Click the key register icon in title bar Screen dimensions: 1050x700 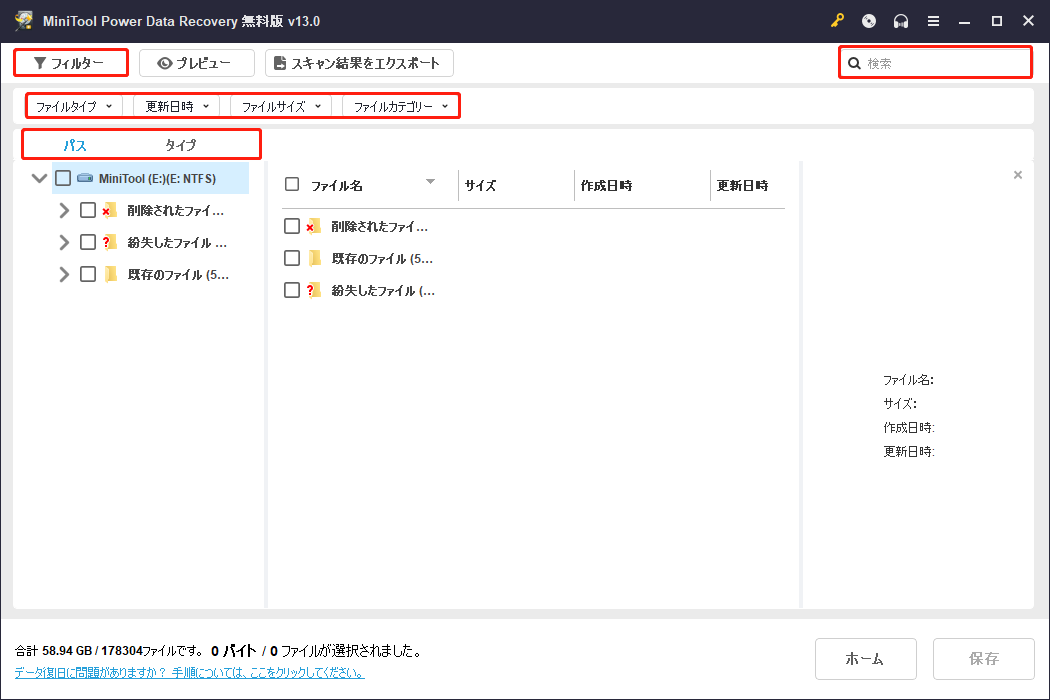click(837, 21)
